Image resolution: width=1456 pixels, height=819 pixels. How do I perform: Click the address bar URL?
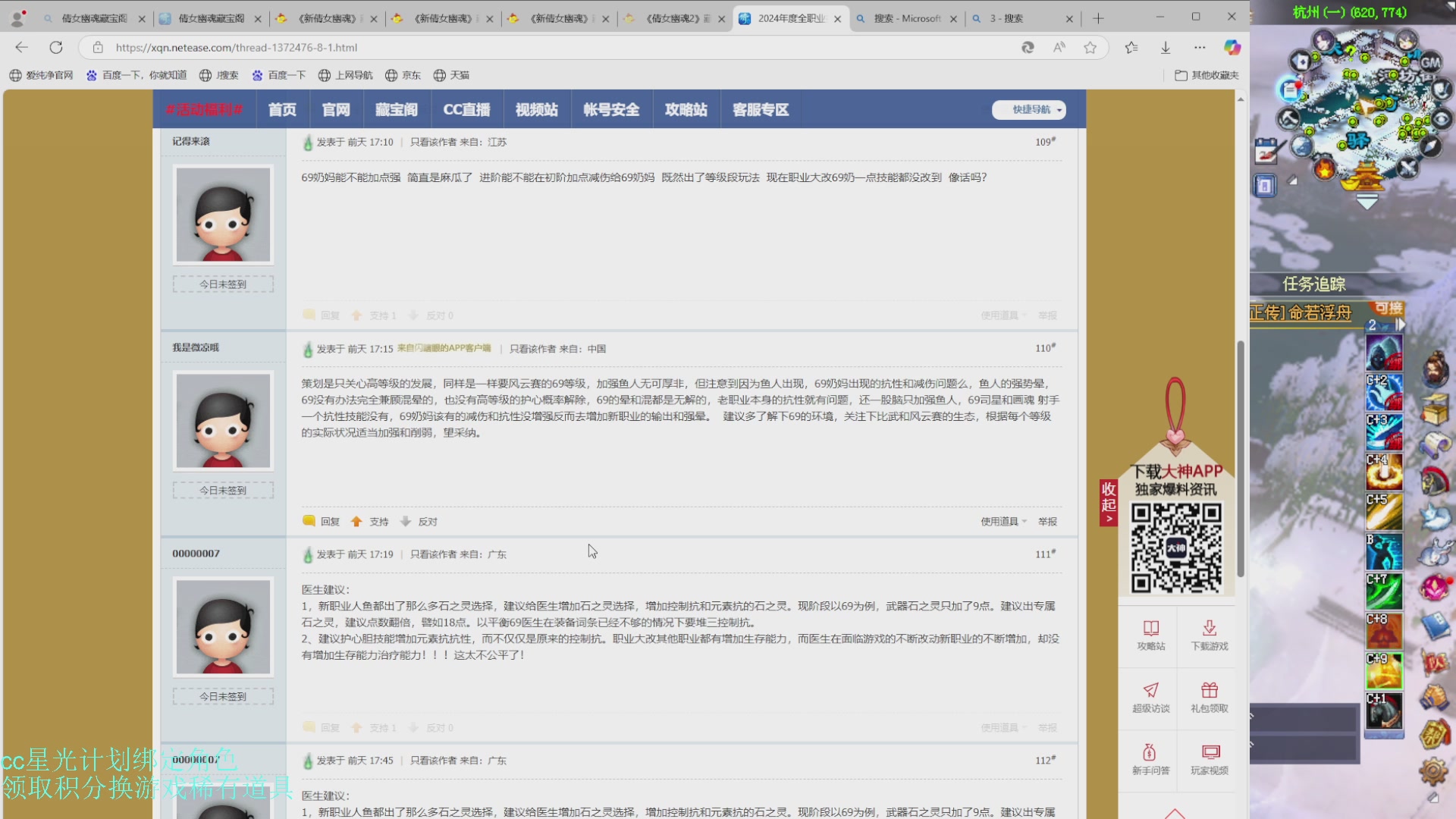[236, 48]
